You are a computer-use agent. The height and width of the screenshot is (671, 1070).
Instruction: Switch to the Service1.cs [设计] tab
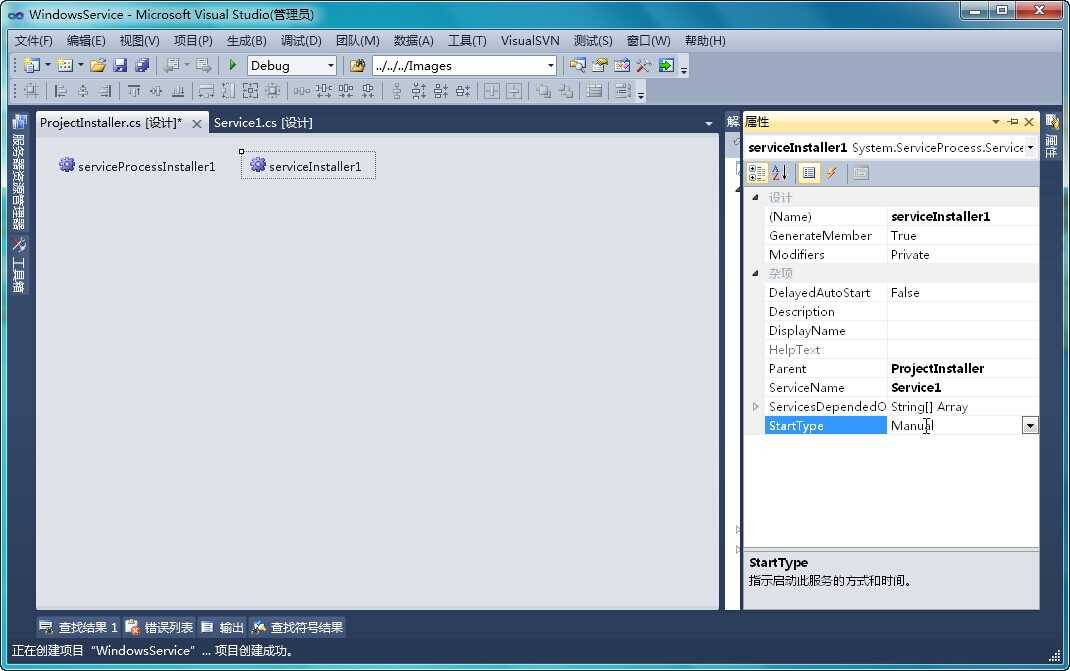coord(263,123)
